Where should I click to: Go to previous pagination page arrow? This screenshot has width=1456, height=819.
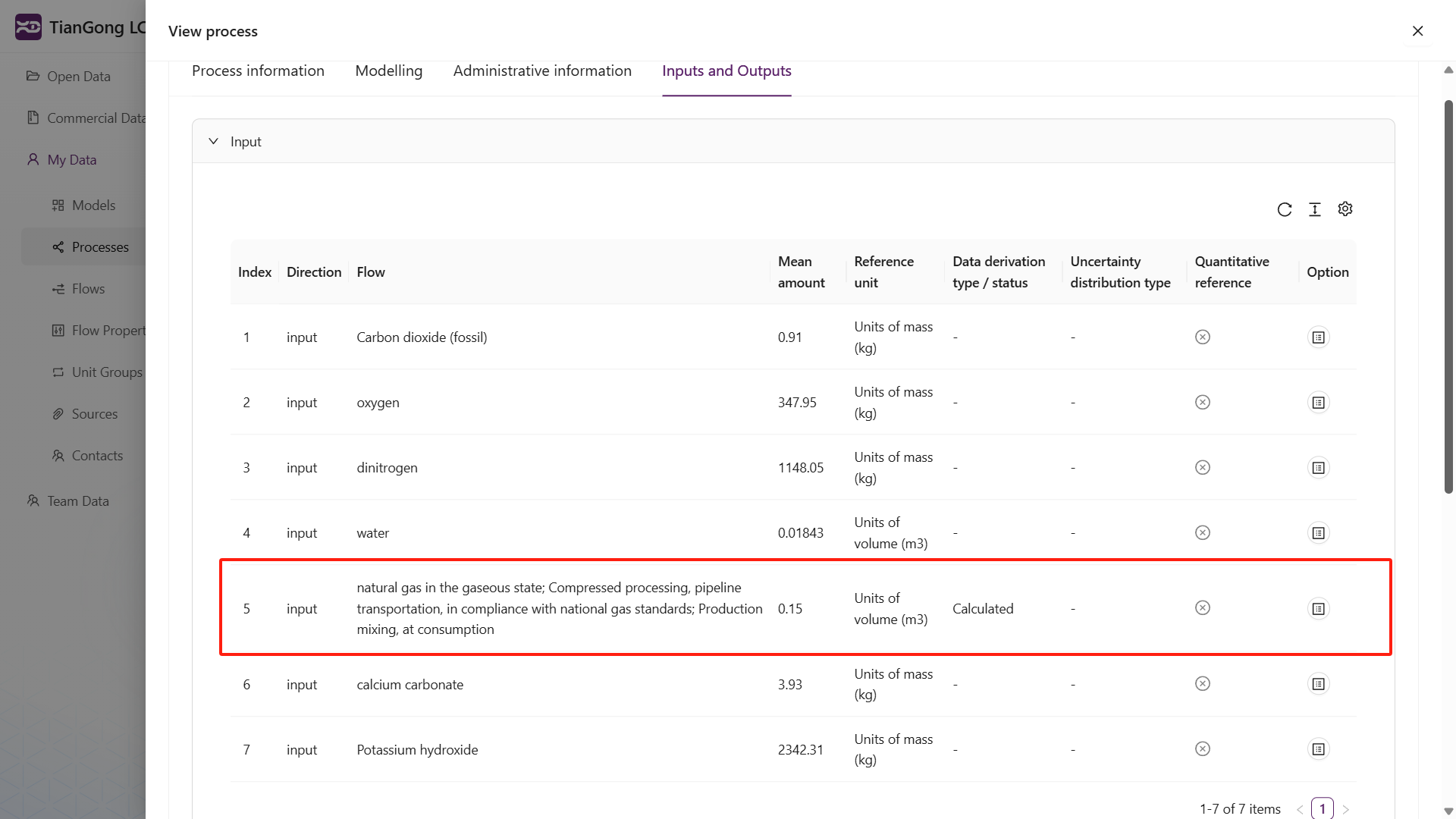pyautogui.click(x=1299, y=809)
